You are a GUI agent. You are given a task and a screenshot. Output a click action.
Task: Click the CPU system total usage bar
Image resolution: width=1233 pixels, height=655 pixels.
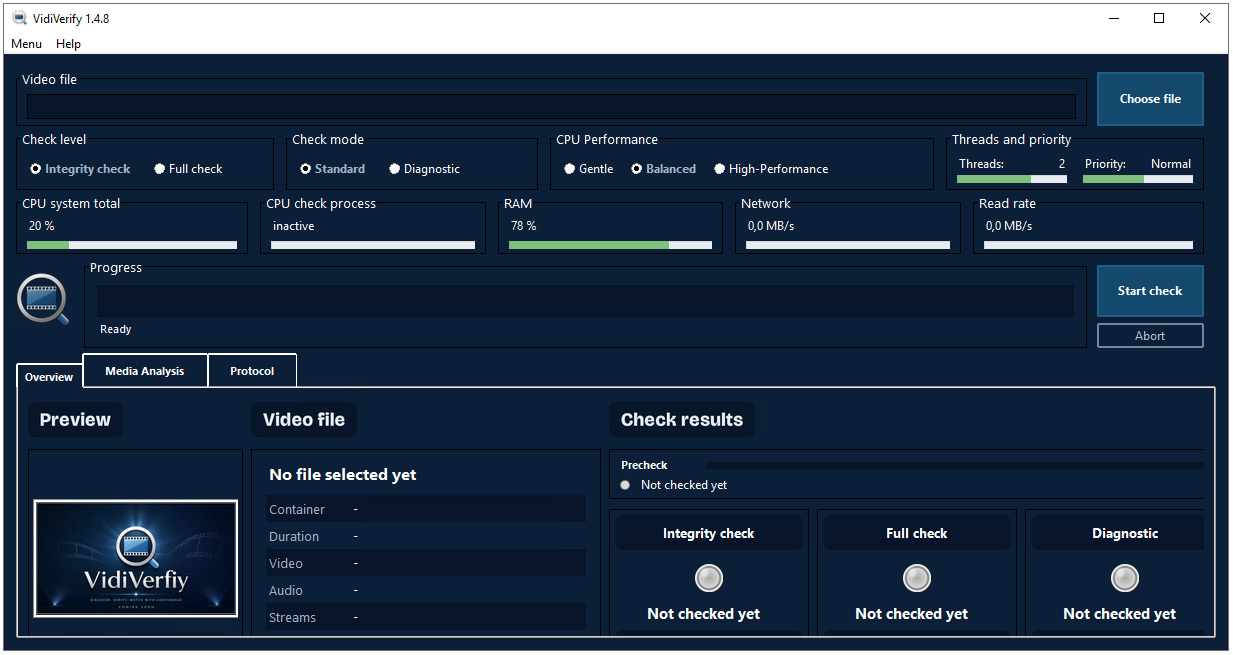pyautogui.click(x=132, y=245)
